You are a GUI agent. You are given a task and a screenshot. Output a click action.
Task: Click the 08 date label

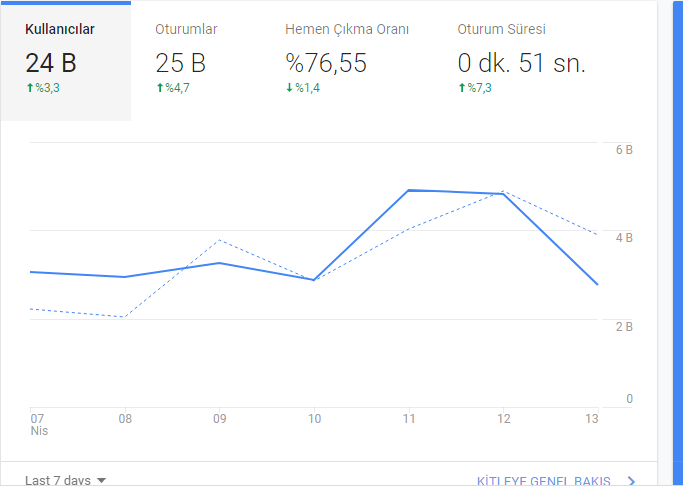pos(125,419)
